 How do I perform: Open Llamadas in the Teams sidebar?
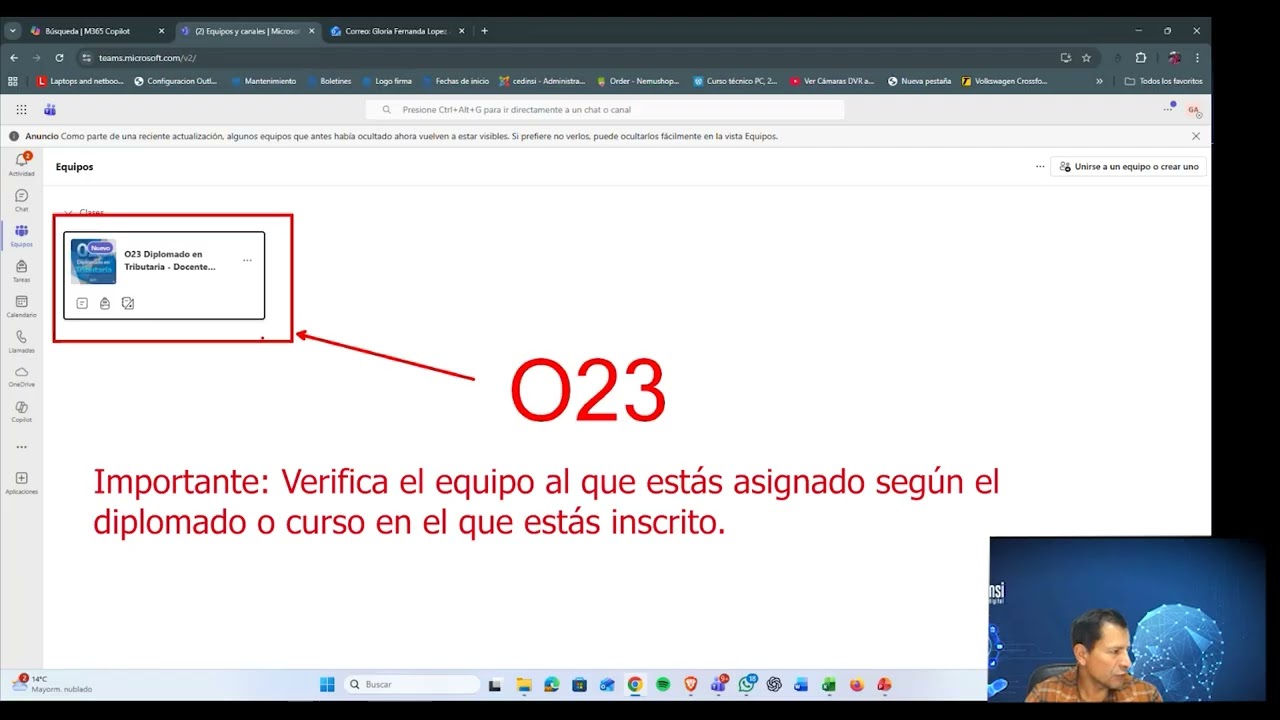[x=21, y=342]
